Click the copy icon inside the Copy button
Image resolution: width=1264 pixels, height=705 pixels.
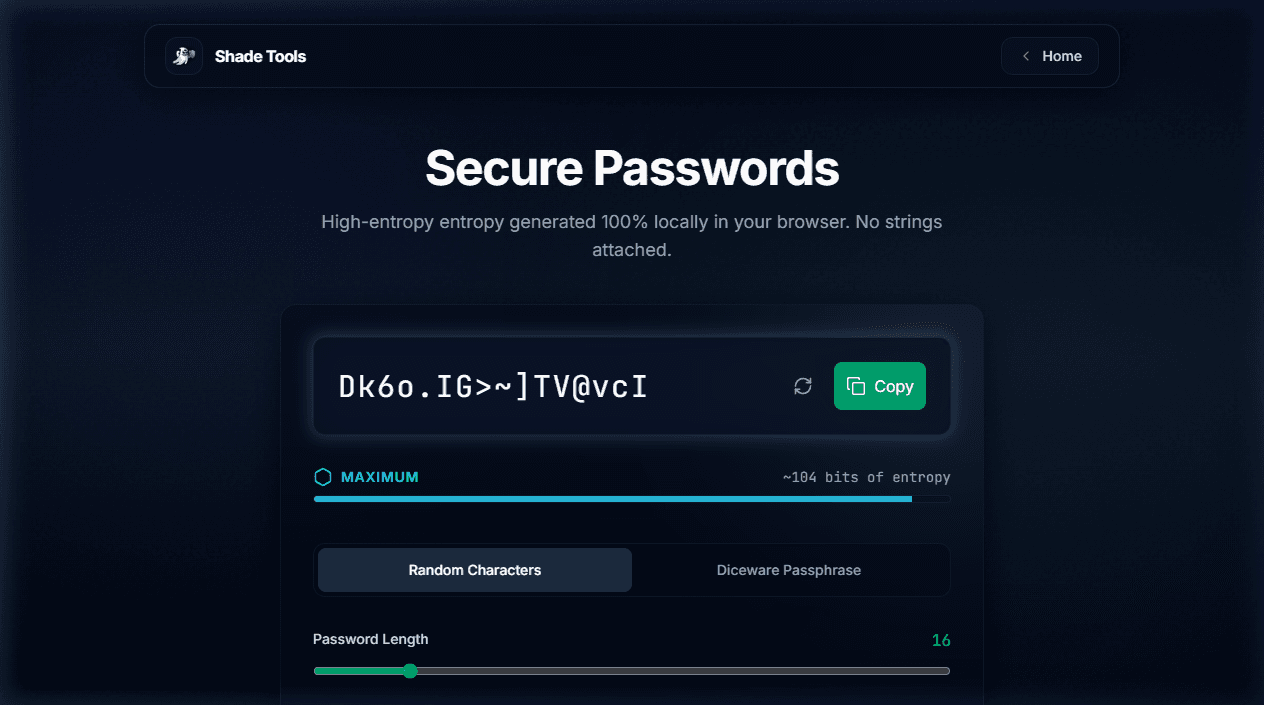856,386
